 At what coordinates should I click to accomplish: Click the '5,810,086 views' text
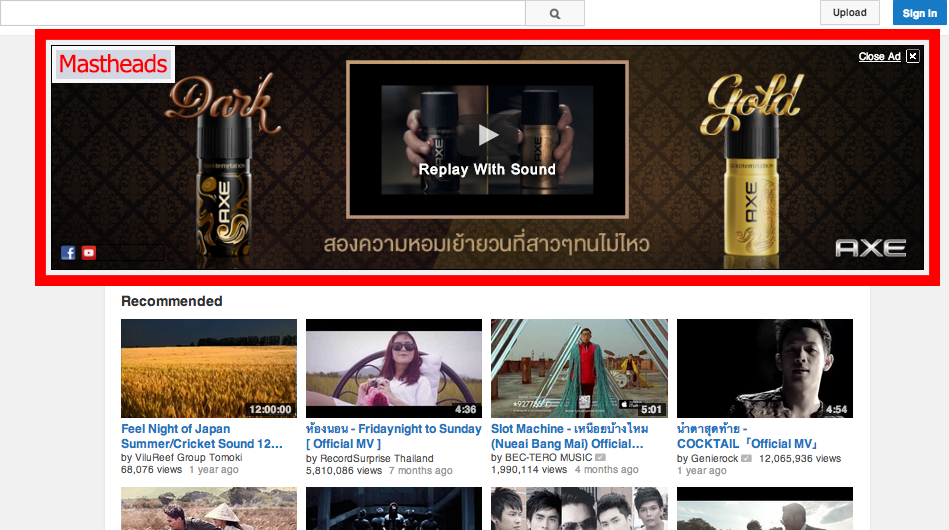(x=344, y=471)
